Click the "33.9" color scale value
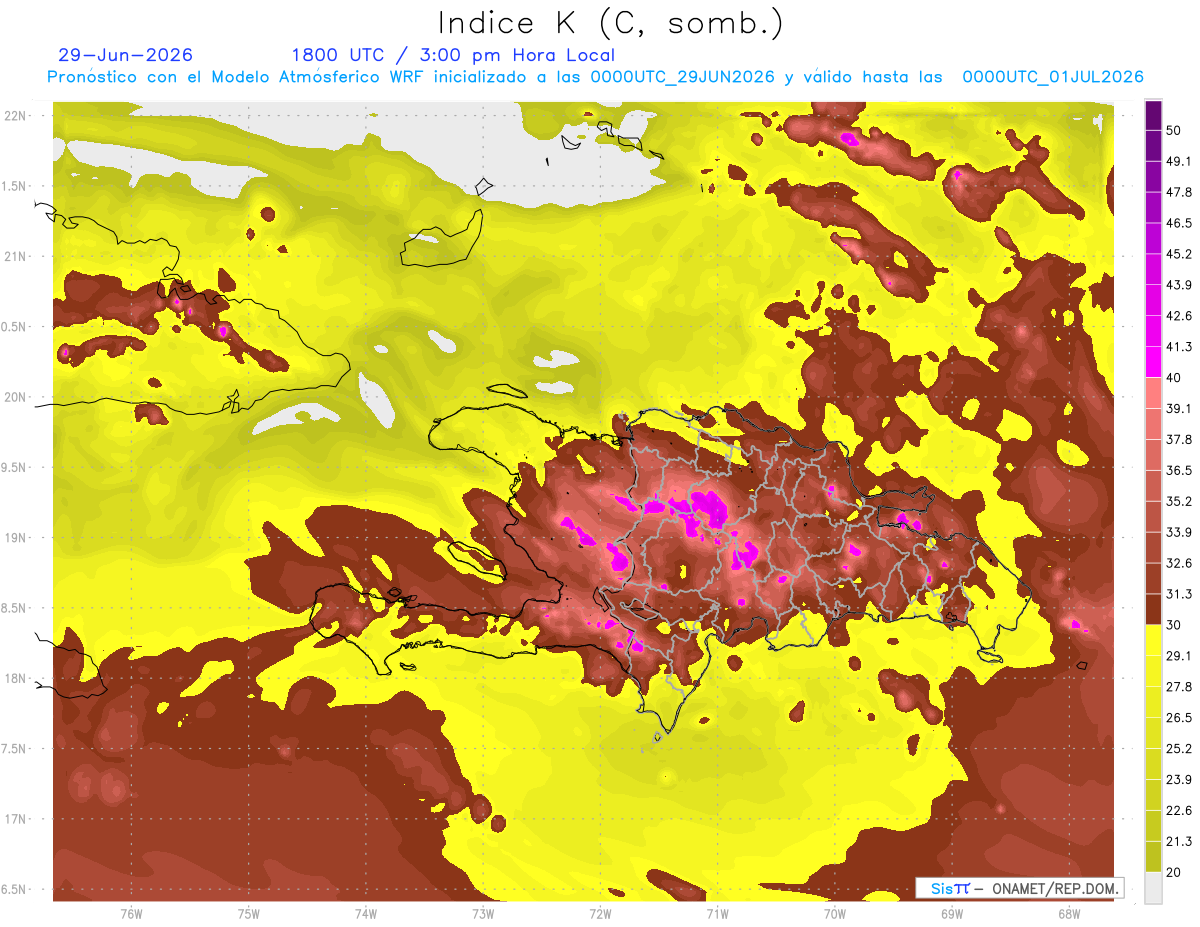The height and width of the screenshot is (927, 1200). tap(1178, 532)
